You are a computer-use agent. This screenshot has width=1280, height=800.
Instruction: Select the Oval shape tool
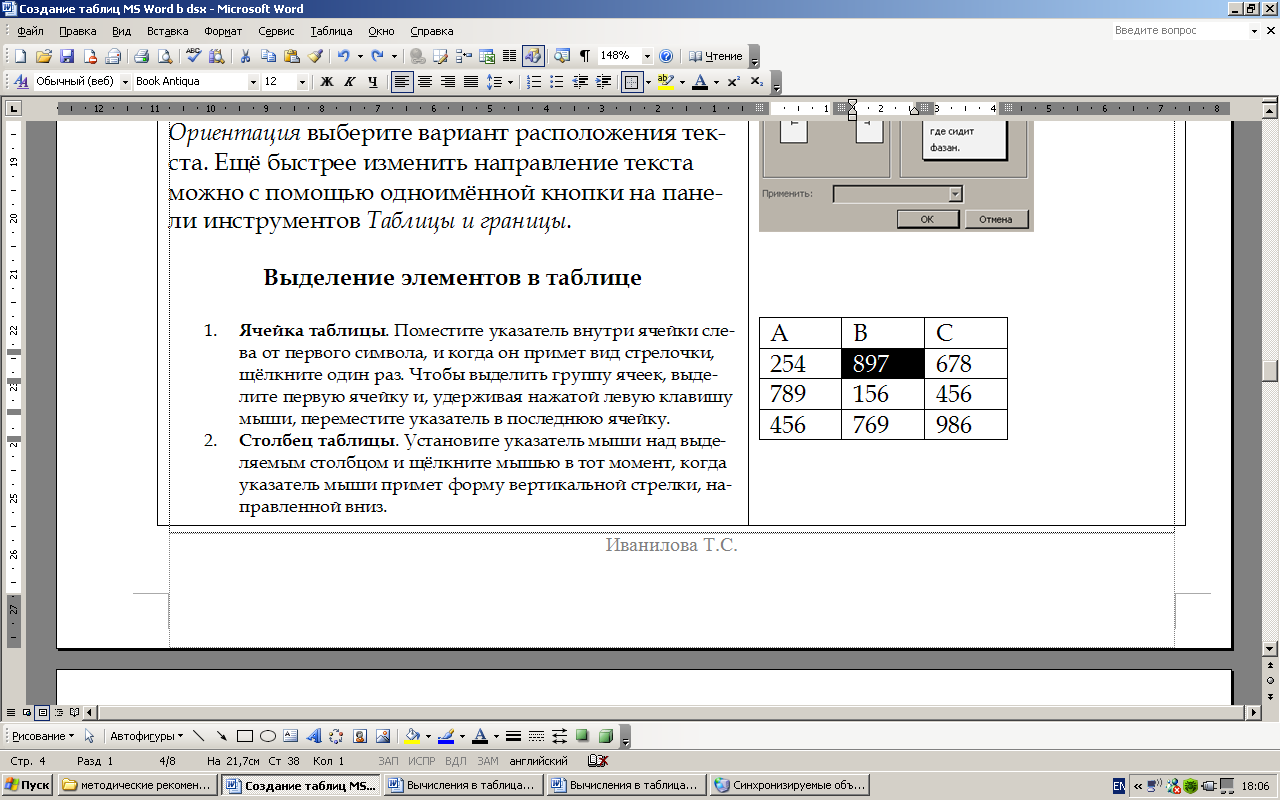pyautogui.click(x=268, y=736)
